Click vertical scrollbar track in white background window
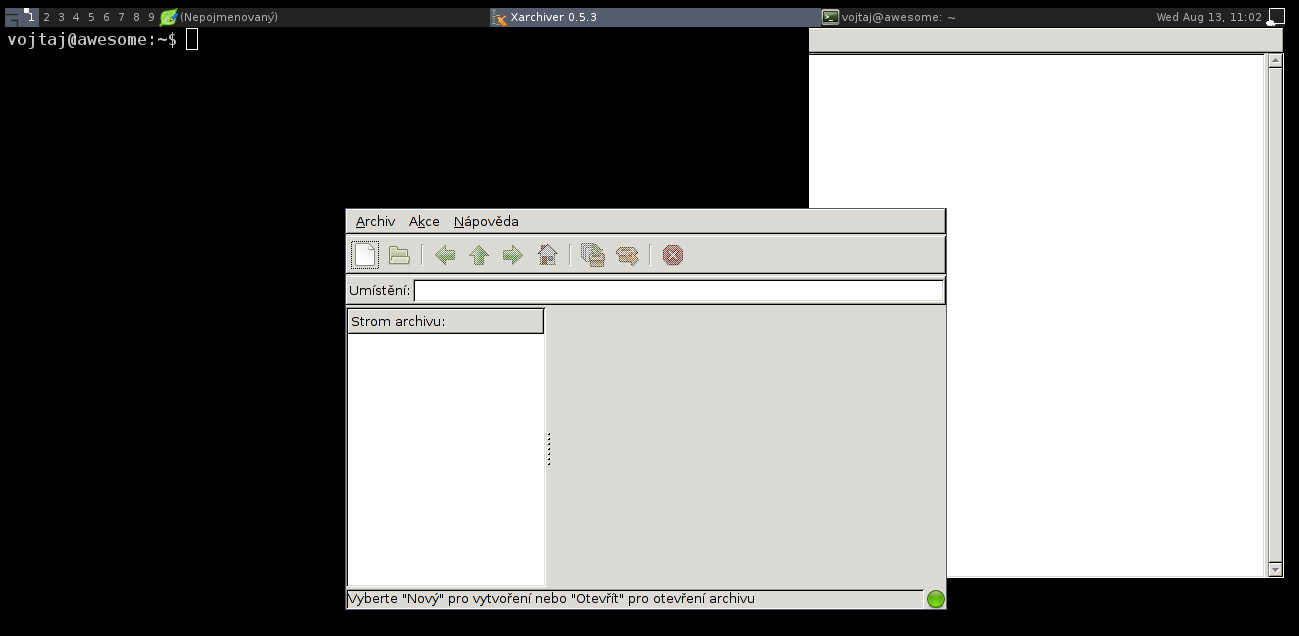Screen dimensions: 1299x636 click(1275, 315)
